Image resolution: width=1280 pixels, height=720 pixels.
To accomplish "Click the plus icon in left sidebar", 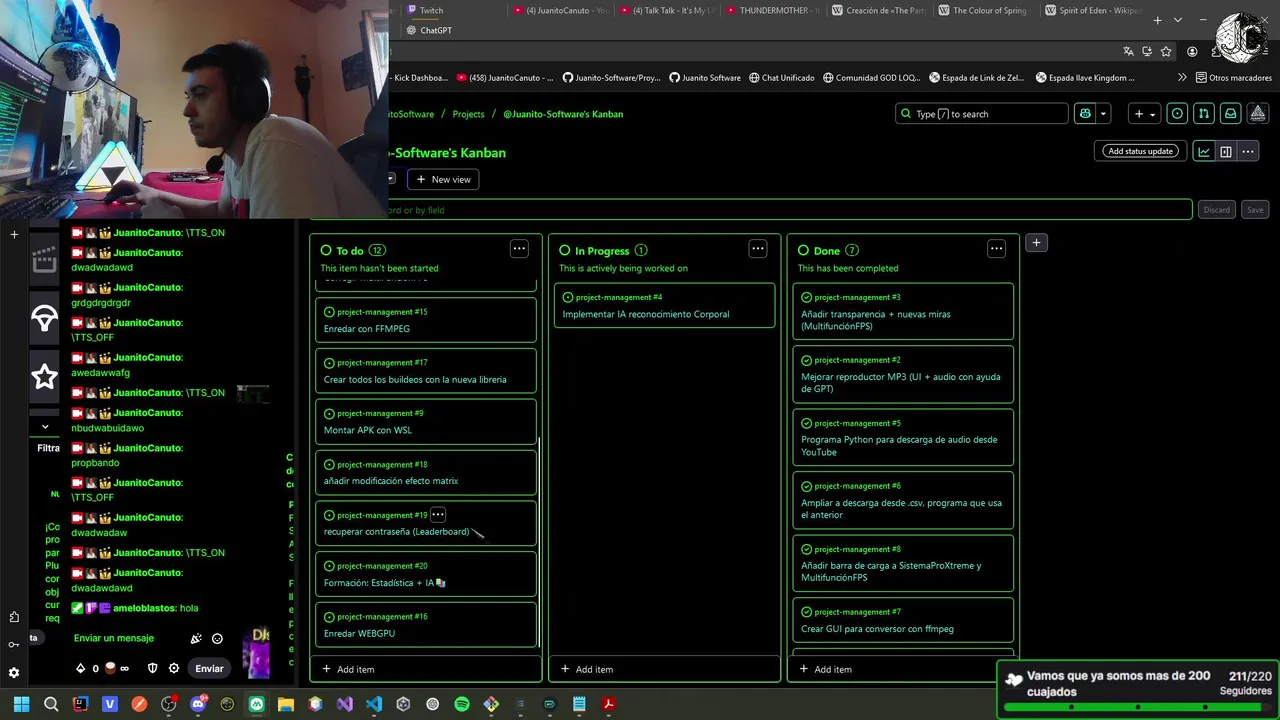I will 14,234.
